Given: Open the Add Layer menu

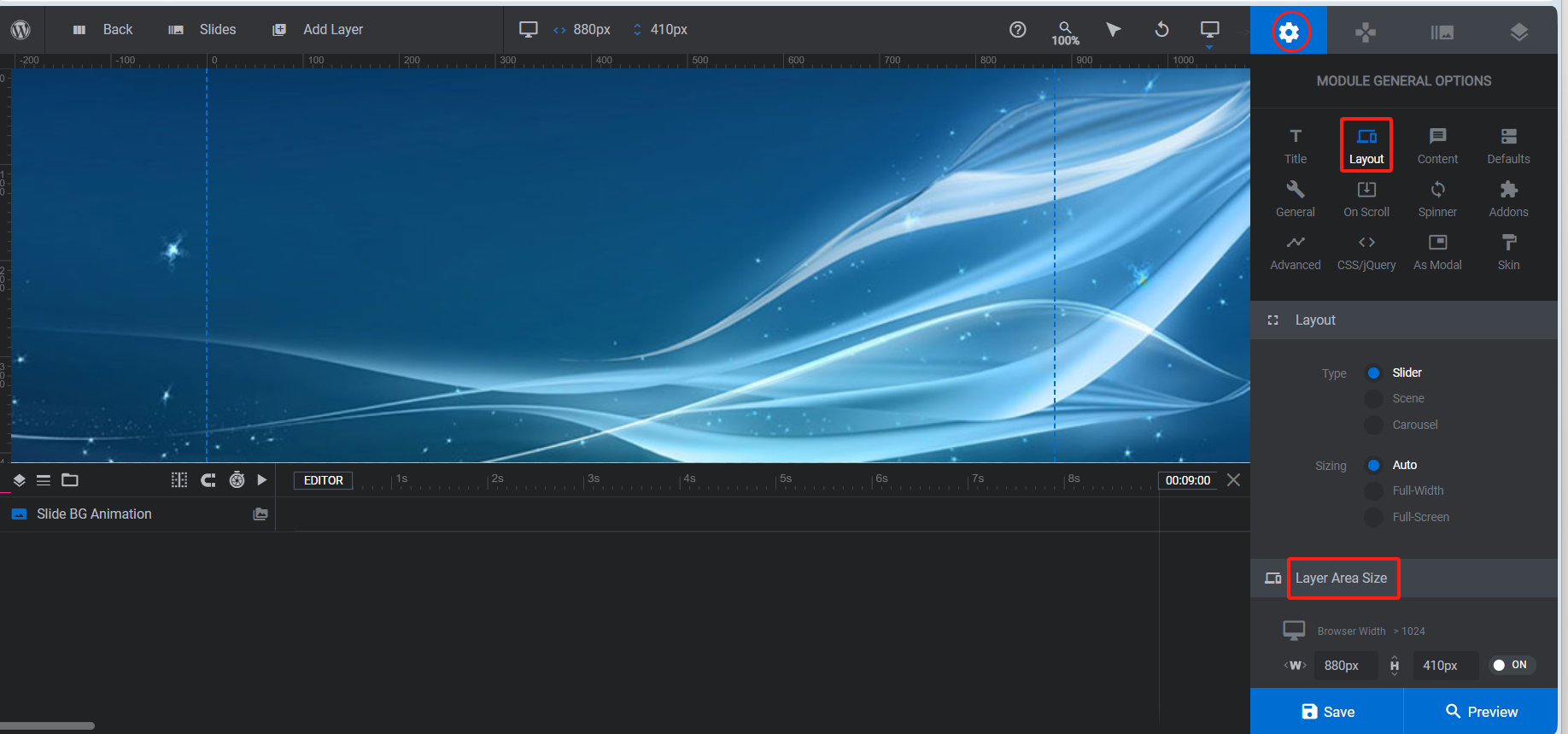Looking at the screenshot, I should [x=318, y=30].
